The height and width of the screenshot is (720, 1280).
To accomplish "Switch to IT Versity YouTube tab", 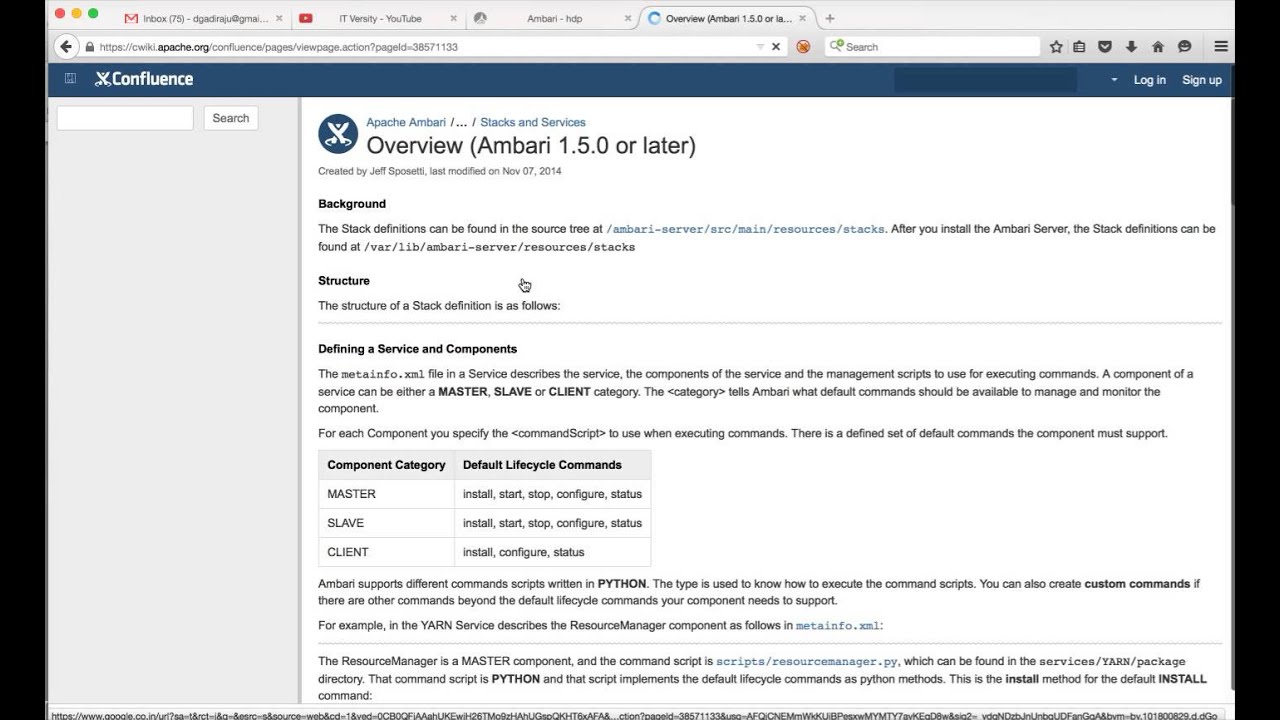I will coord(379,18).
